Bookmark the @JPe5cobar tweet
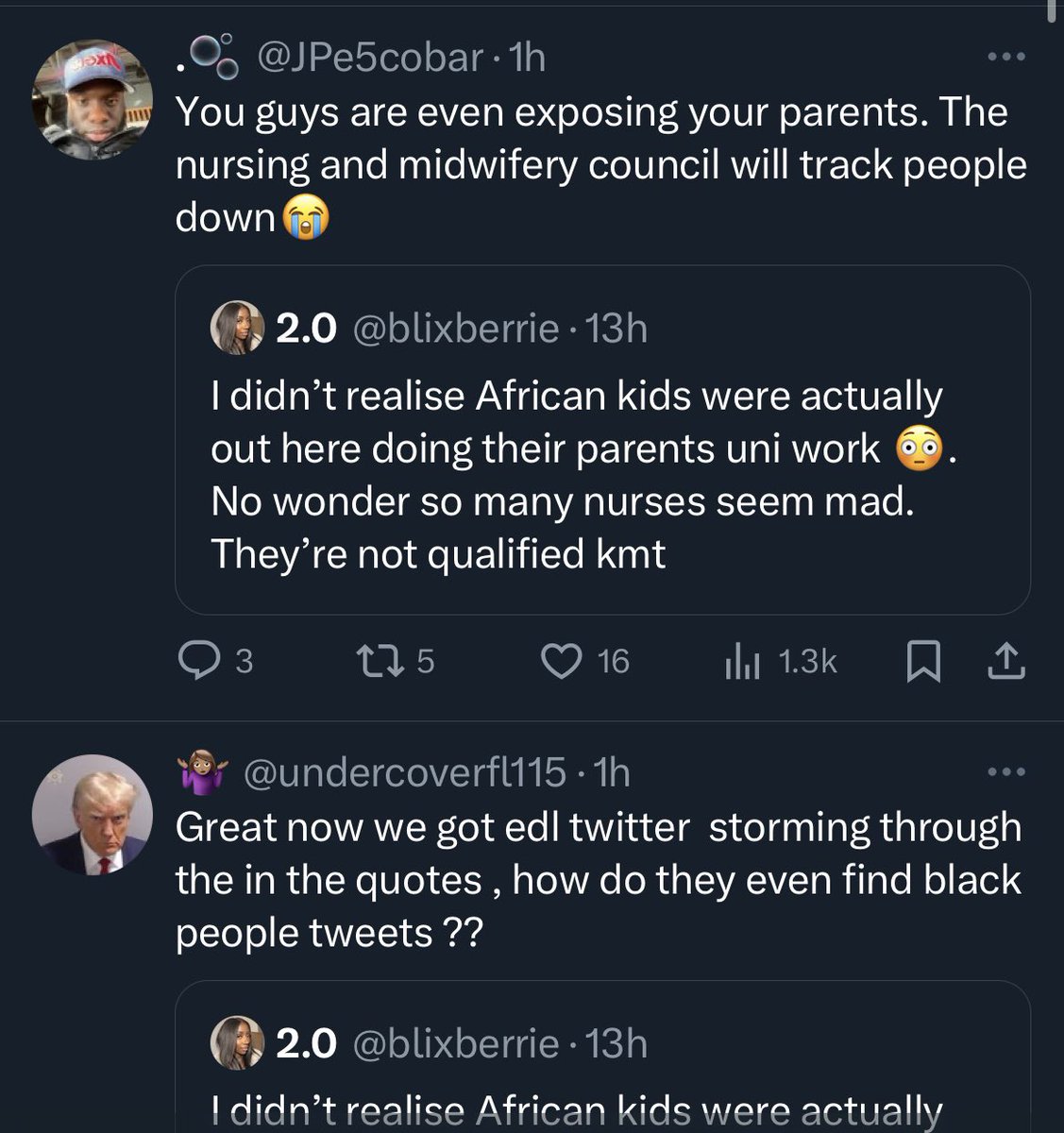 pyautogui.click(x=922, y=662)
